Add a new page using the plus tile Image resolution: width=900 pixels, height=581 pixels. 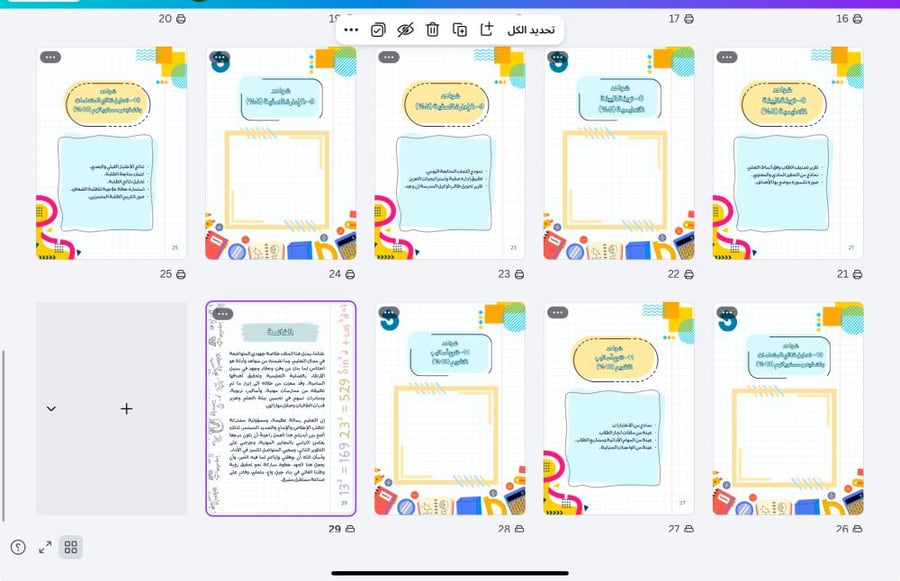tap(126, 409)
